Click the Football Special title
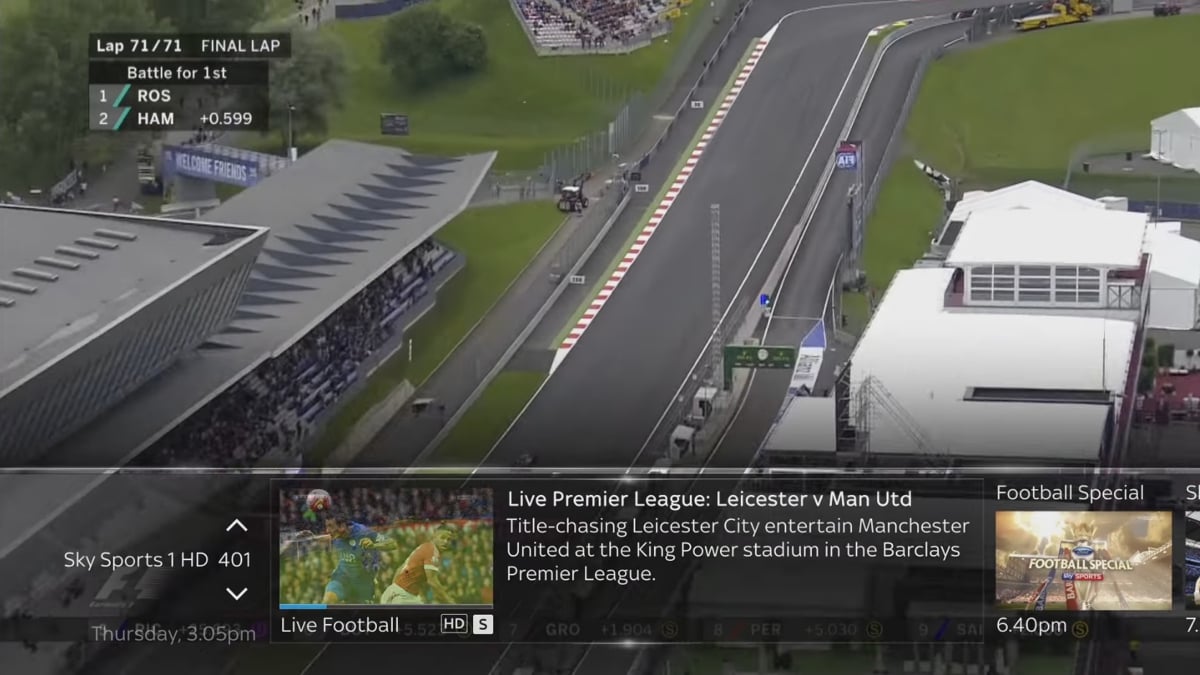This screenshot has height=675, width=1200. point(1069,493)
